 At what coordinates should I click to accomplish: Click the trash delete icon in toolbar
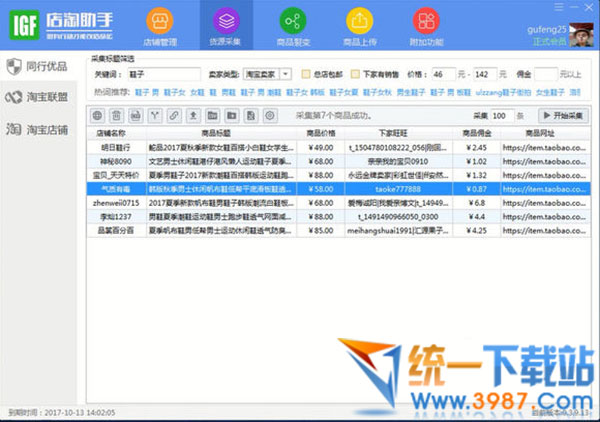pyautogui.click(x=117, y=116)
